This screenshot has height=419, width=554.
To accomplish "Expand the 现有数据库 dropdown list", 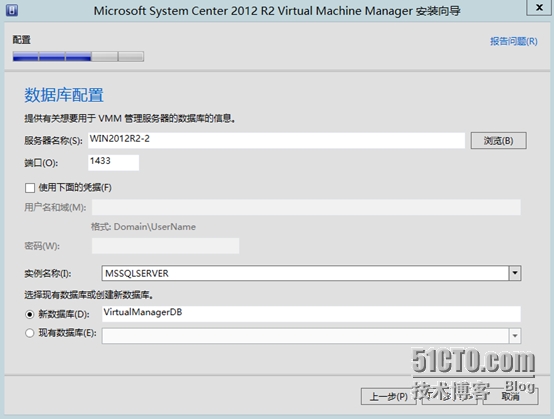I will tap(515, 336).
